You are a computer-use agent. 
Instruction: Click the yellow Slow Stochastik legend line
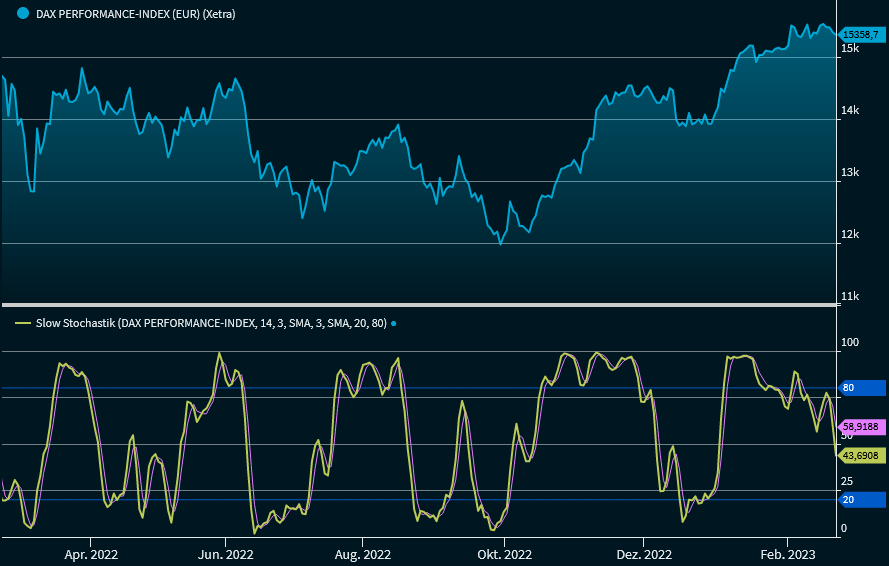click(23, 323)
